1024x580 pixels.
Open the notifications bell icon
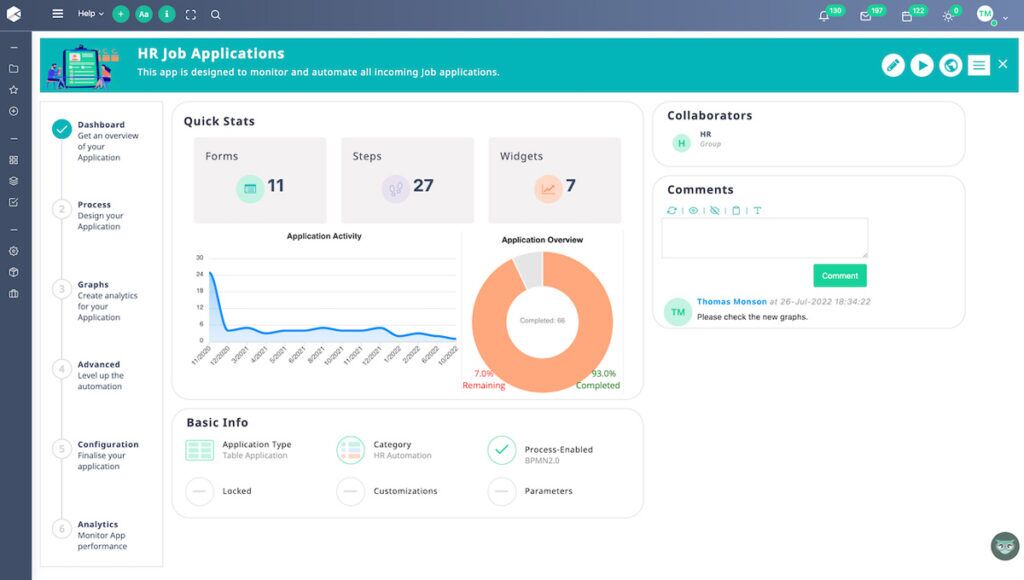click(825, 15)
